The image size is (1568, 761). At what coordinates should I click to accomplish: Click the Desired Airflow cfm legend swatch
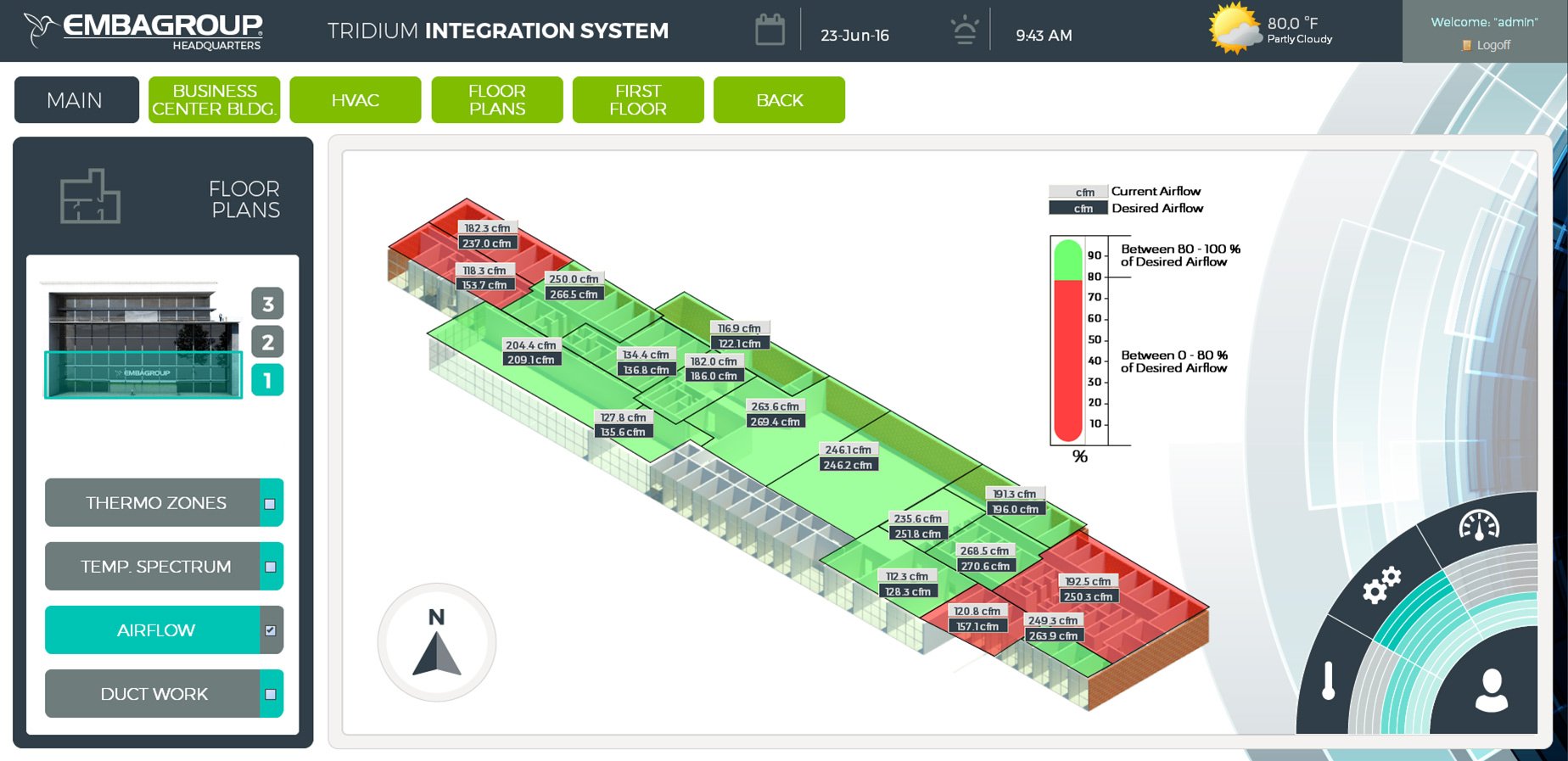(1078, 209)
